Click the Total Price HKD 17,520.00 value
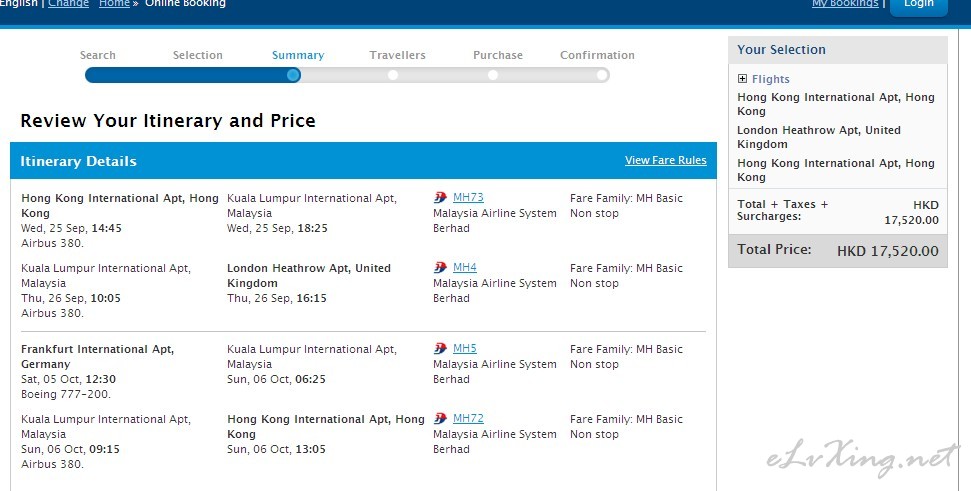 888,251
